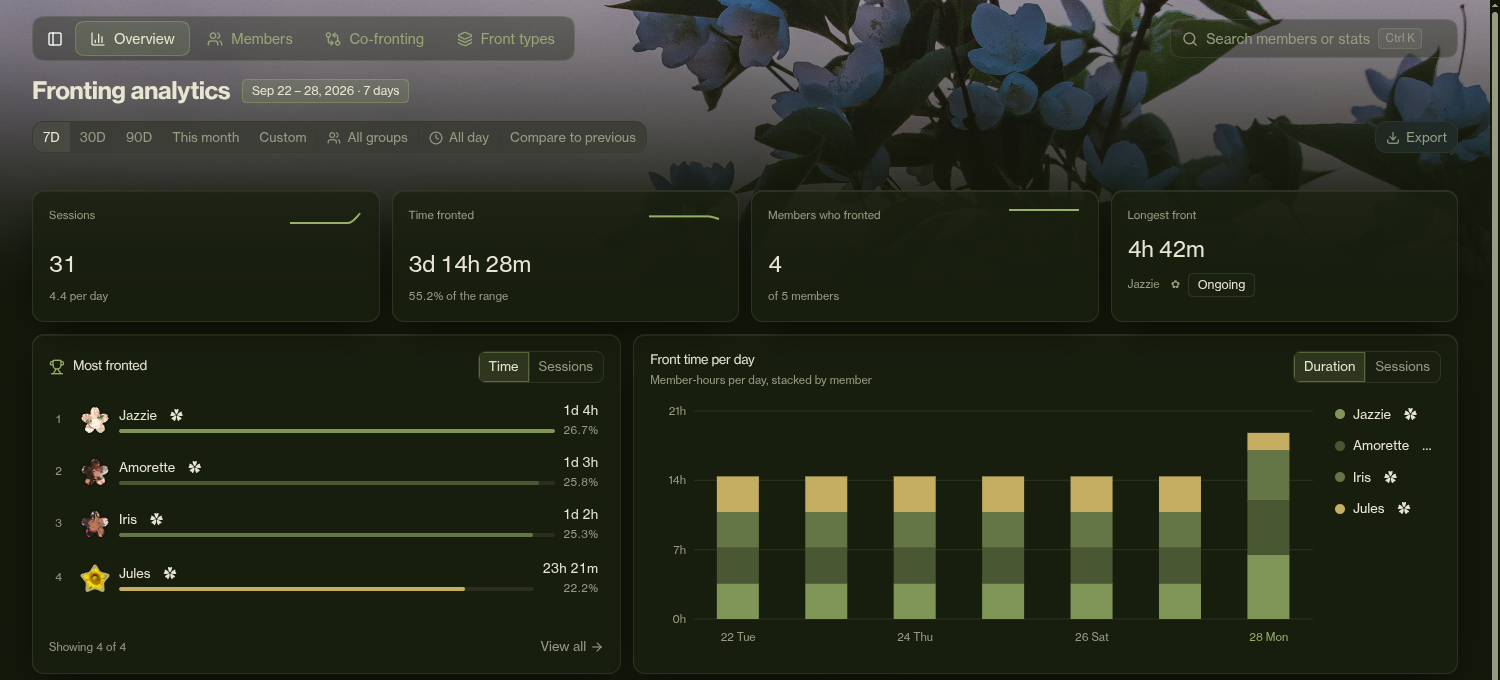Click the Time fronted sparkline

coord(684,216)
